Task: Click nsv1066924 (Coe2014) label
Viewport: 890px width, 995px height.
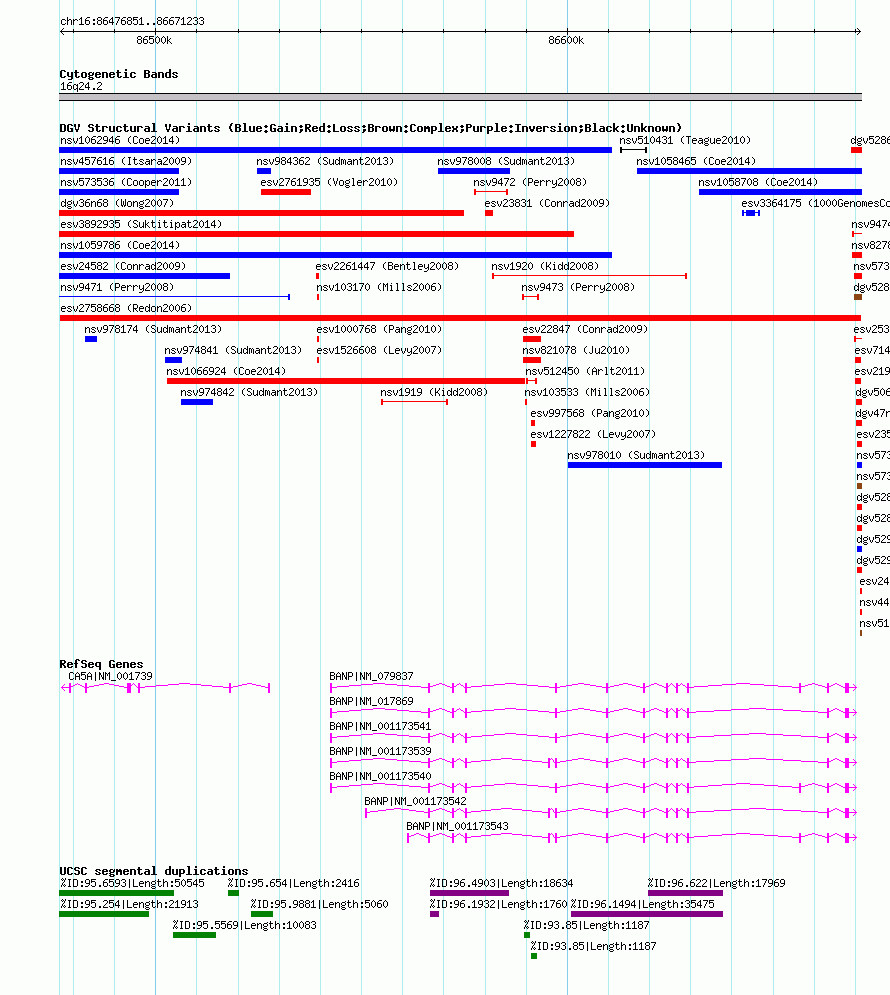Action: (226, 371)
